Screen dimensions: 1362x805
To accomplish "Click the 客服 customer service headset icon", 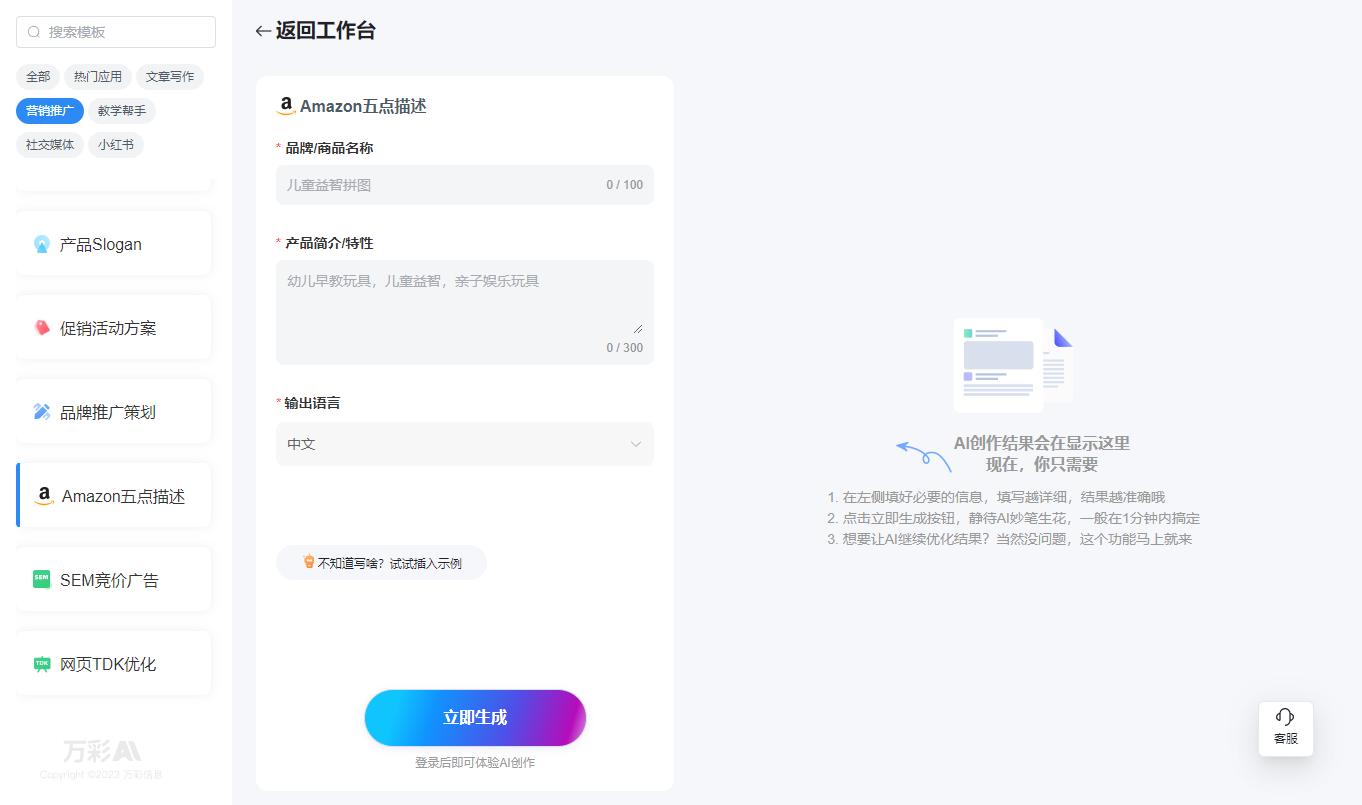I will tap(1285, 717).
